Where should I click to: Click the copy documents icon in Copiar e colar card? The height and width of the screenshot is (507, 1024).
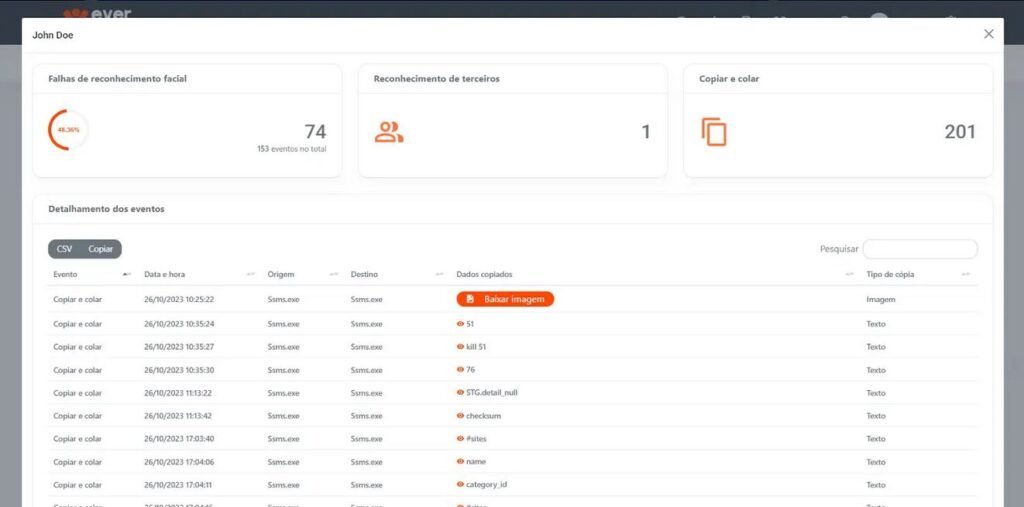pos(714,132)
